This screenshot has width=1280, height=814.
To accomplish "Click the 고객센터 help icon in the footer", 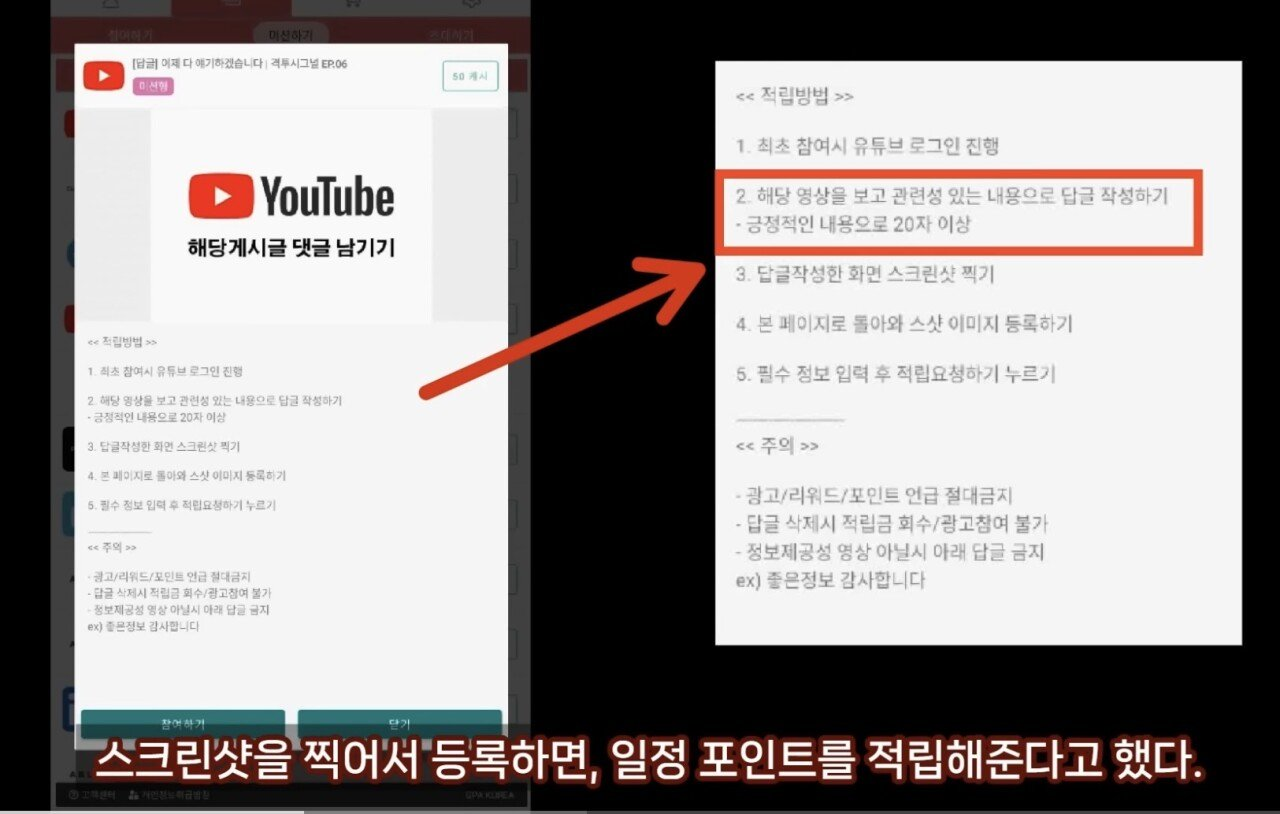I will (73, 795).
